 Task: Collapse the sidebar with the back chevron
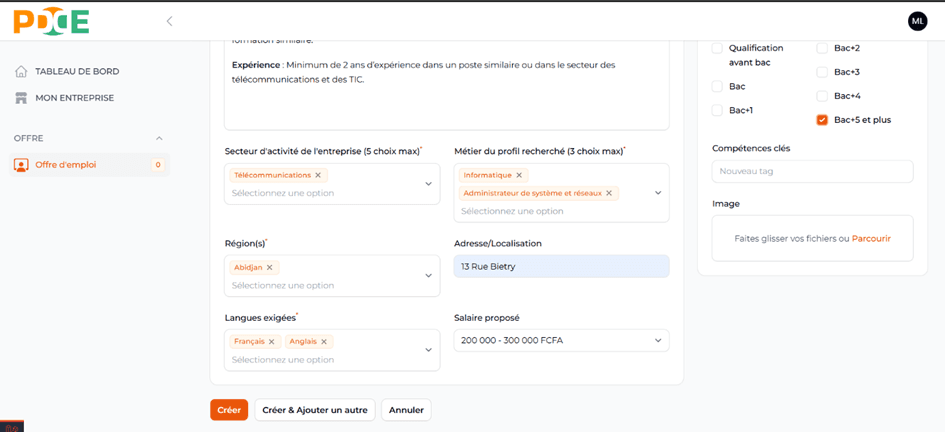(169, 21)
